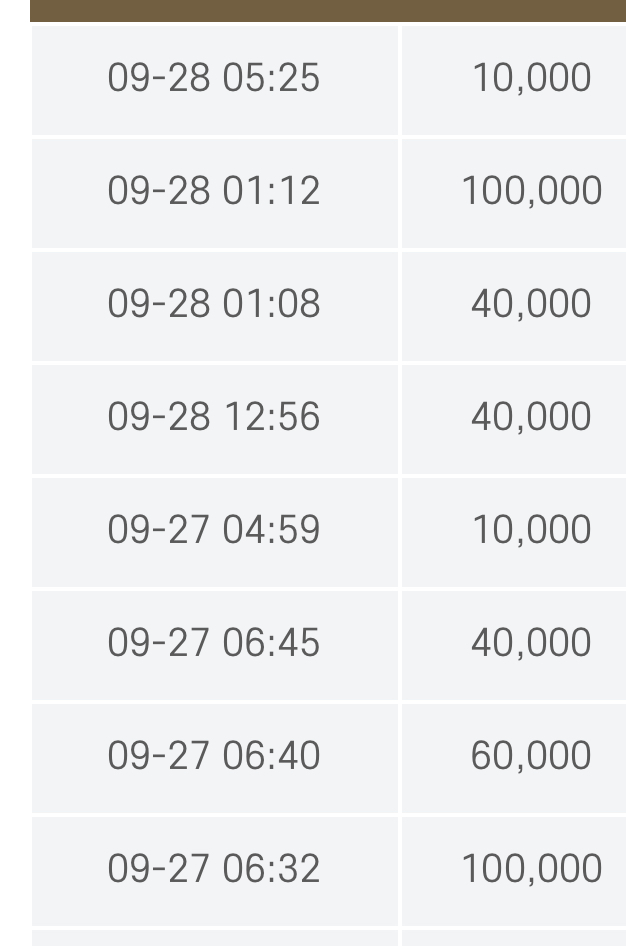Screen dimensions: 626x946
Task: Select the amount for 09-28 05:25 entry
Action: (530, 79)
